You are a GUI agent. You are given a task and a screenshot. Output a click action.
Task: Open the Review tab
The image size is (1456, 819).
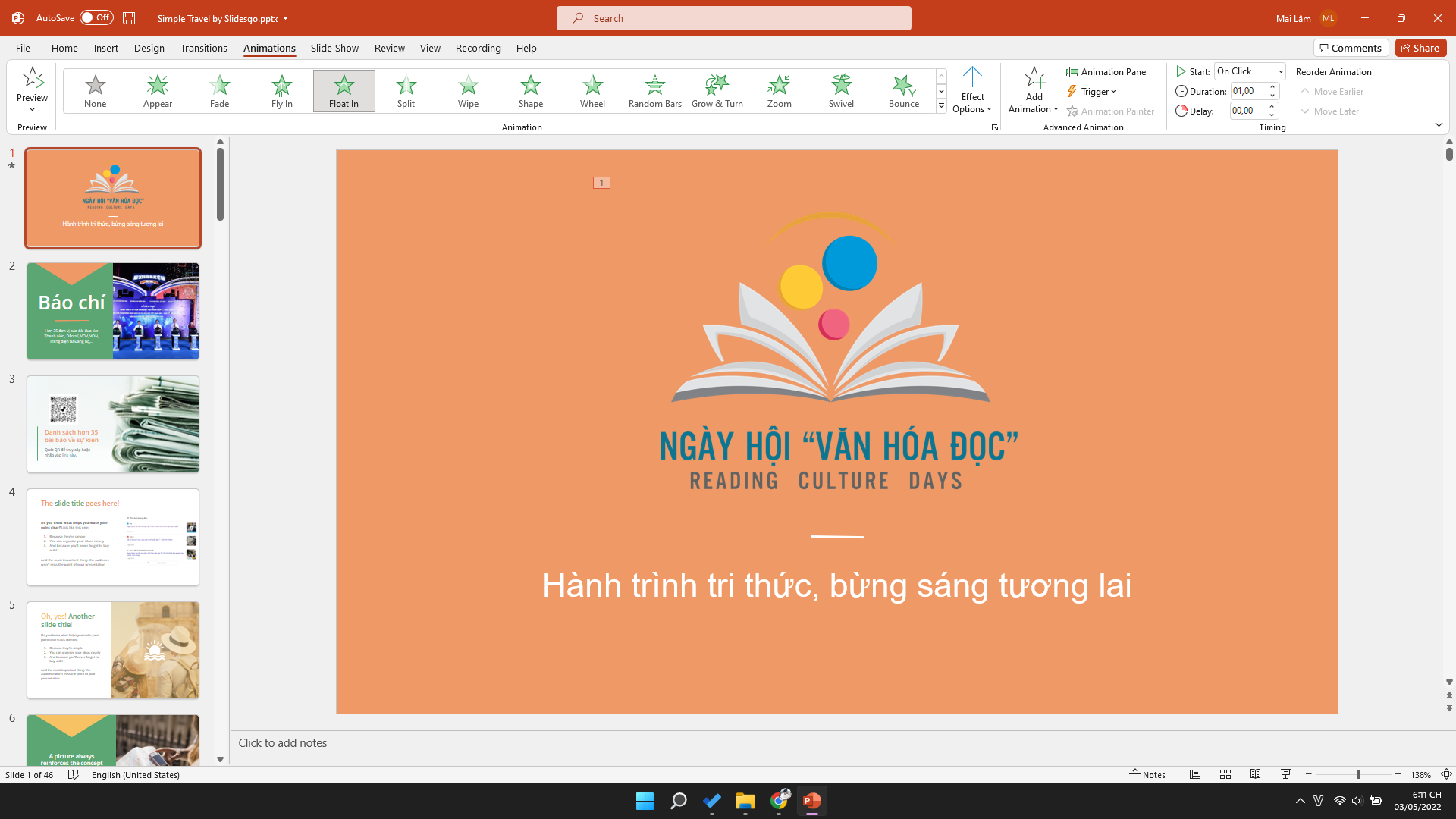point(390,48)
